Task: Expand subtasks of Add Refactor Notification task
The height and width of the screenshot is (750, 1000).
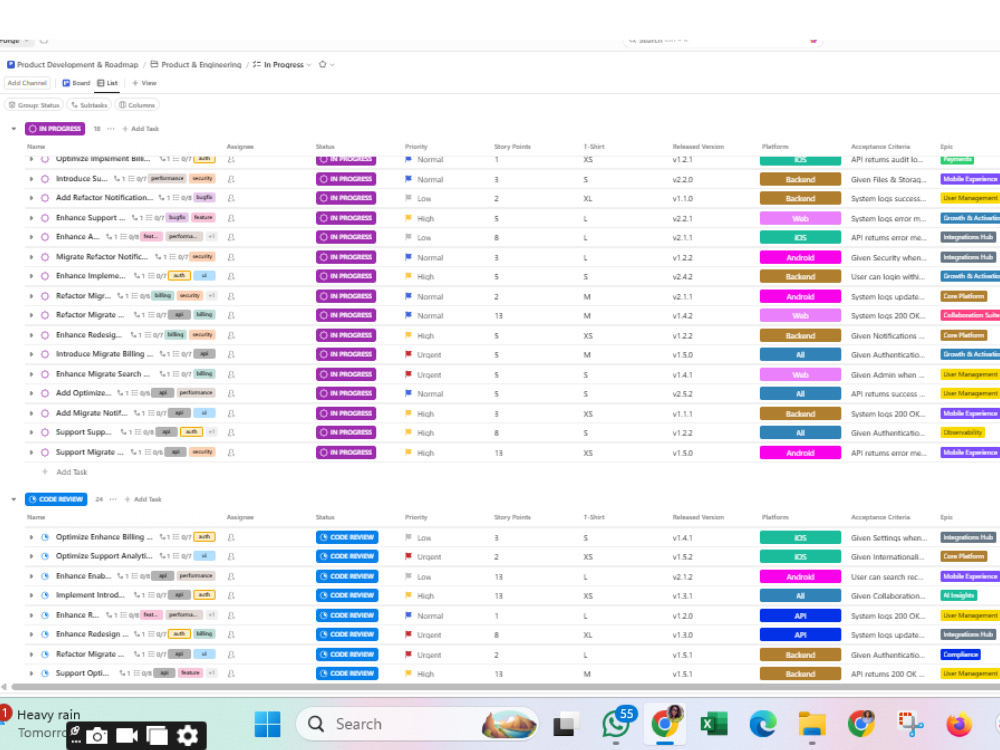Action: tap(31, 198)
